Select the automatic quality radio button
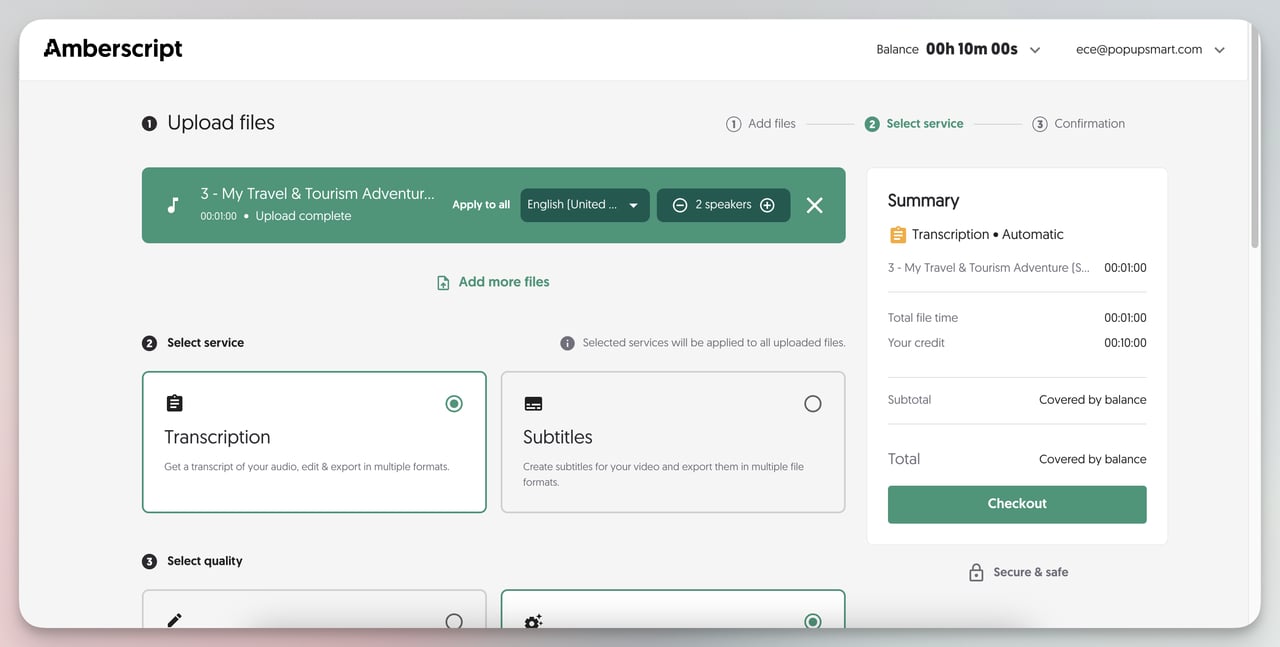This screenshot has height=647, width=1280. pyautogui.click(x=812, y=621)
